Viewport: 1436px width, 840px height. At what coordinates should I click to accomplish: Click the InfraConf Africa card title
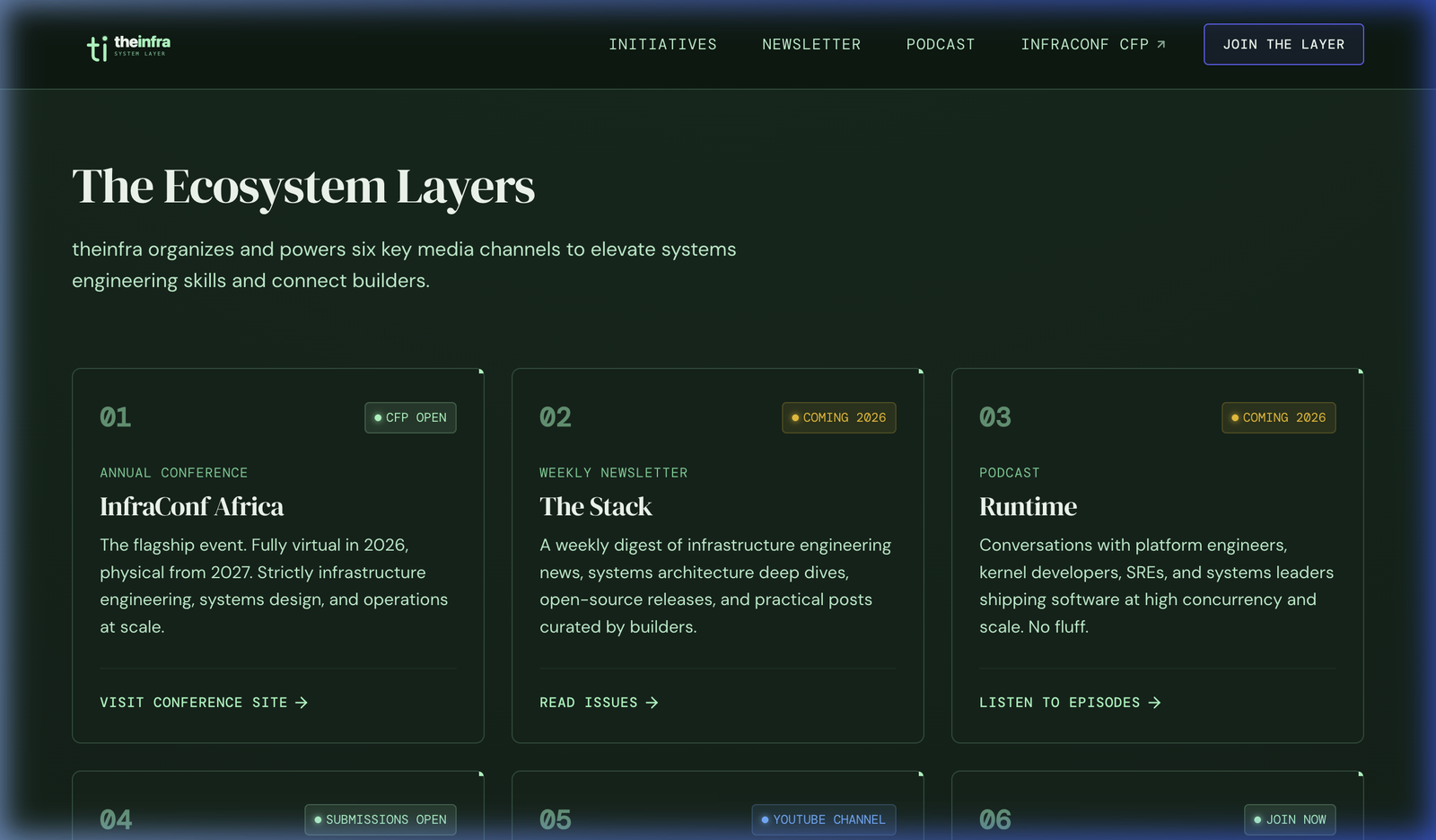pos(192,507)
